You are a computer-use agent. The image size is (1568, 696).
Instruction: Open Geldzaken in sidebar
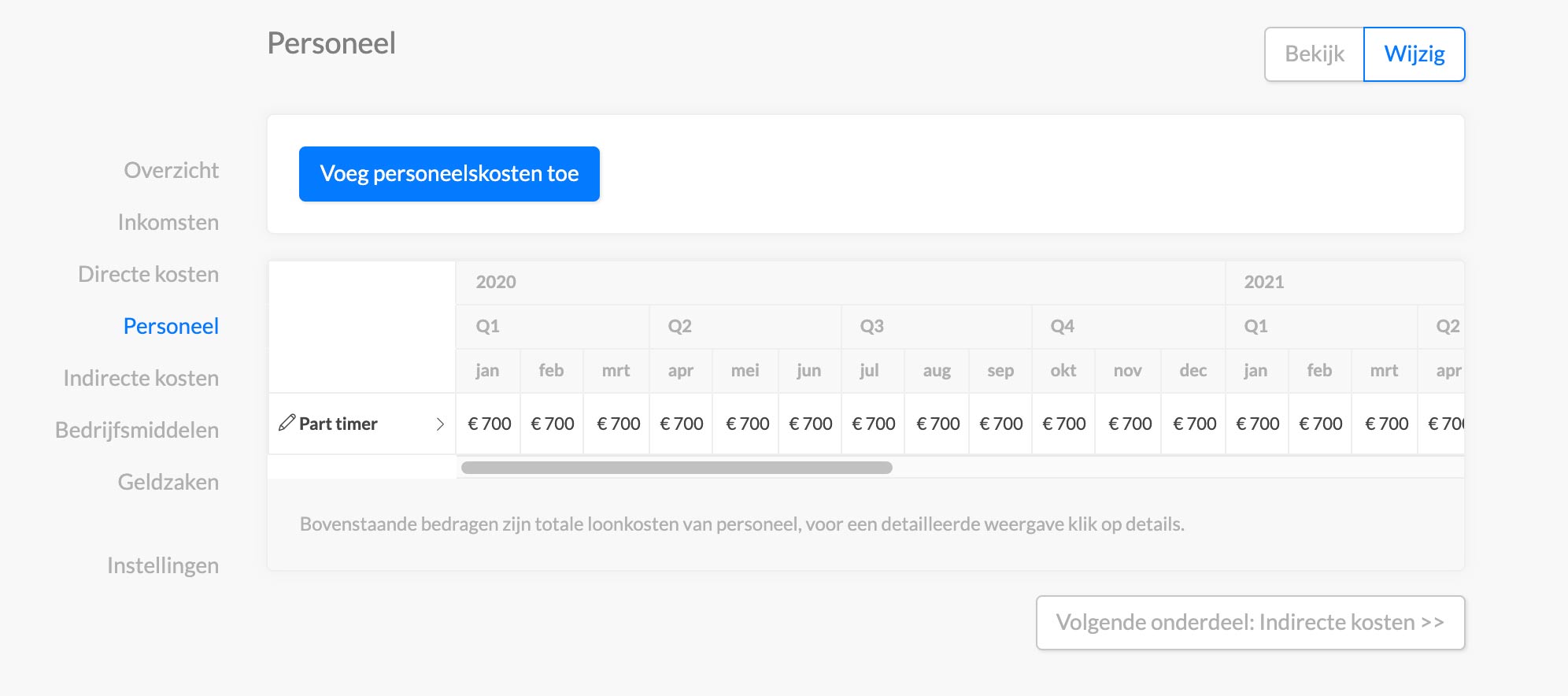pos(168,482)
